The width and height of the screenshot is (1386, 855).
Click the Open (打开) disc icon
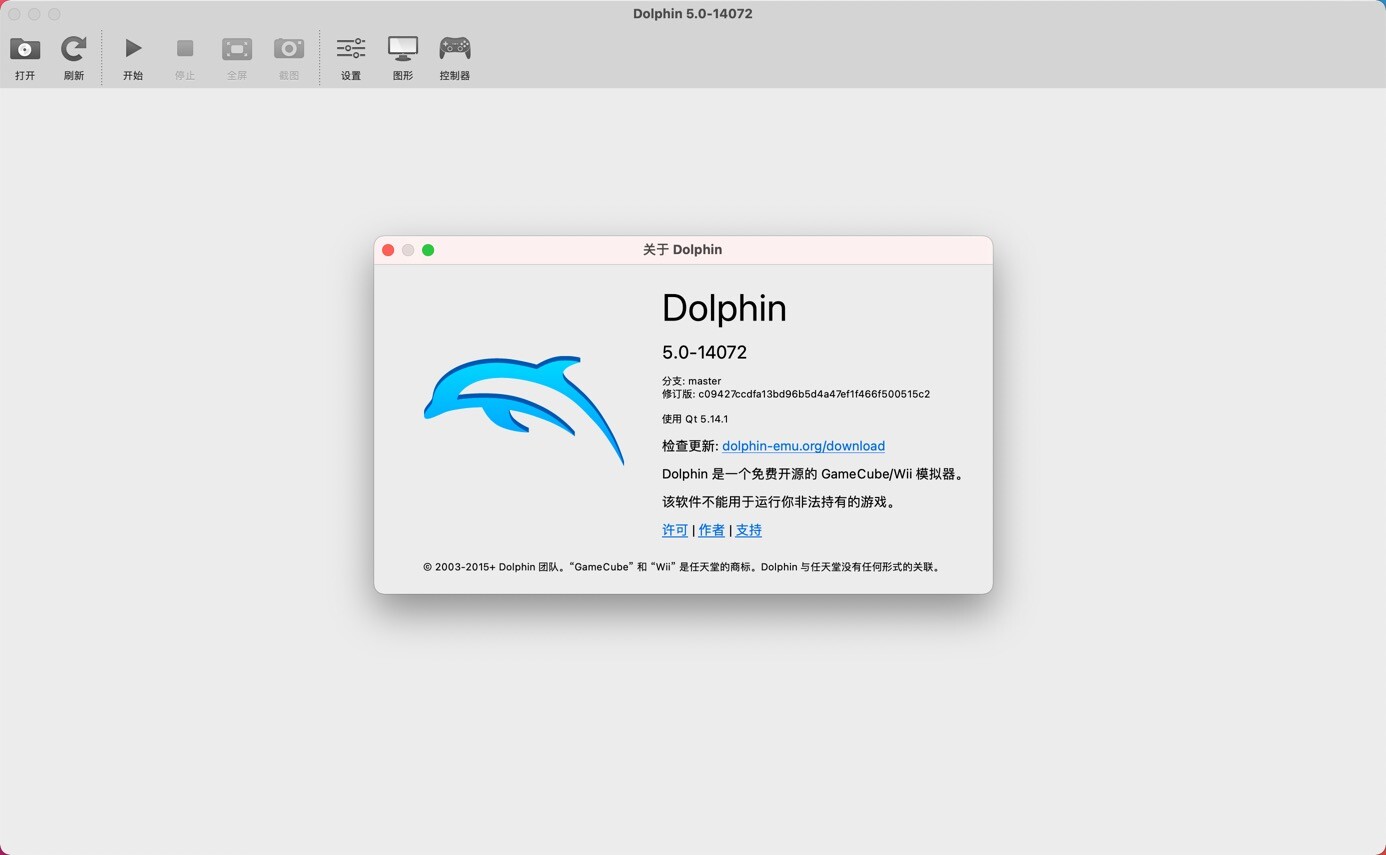click(x=25, y=48)
